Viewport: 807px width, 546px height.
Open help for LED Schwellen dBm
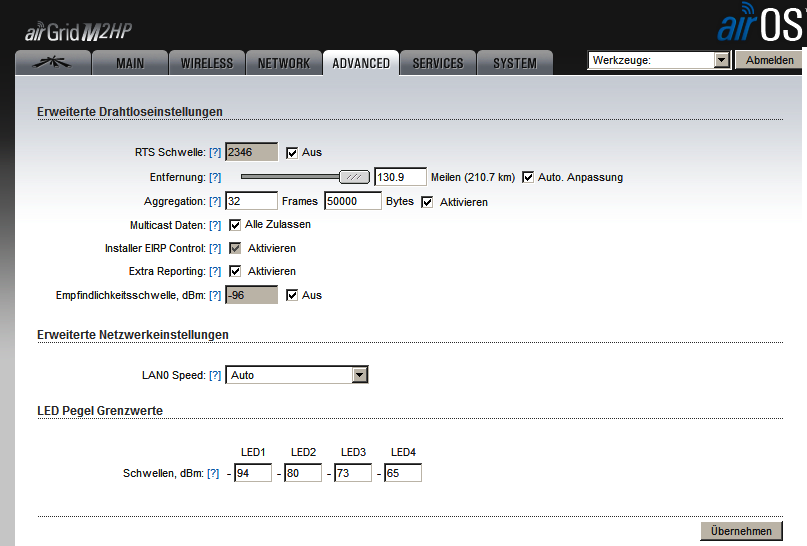pos(213,473)
